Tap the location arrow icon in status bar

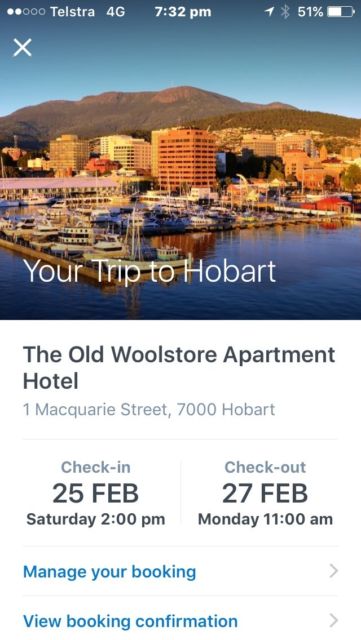(269, 12)
